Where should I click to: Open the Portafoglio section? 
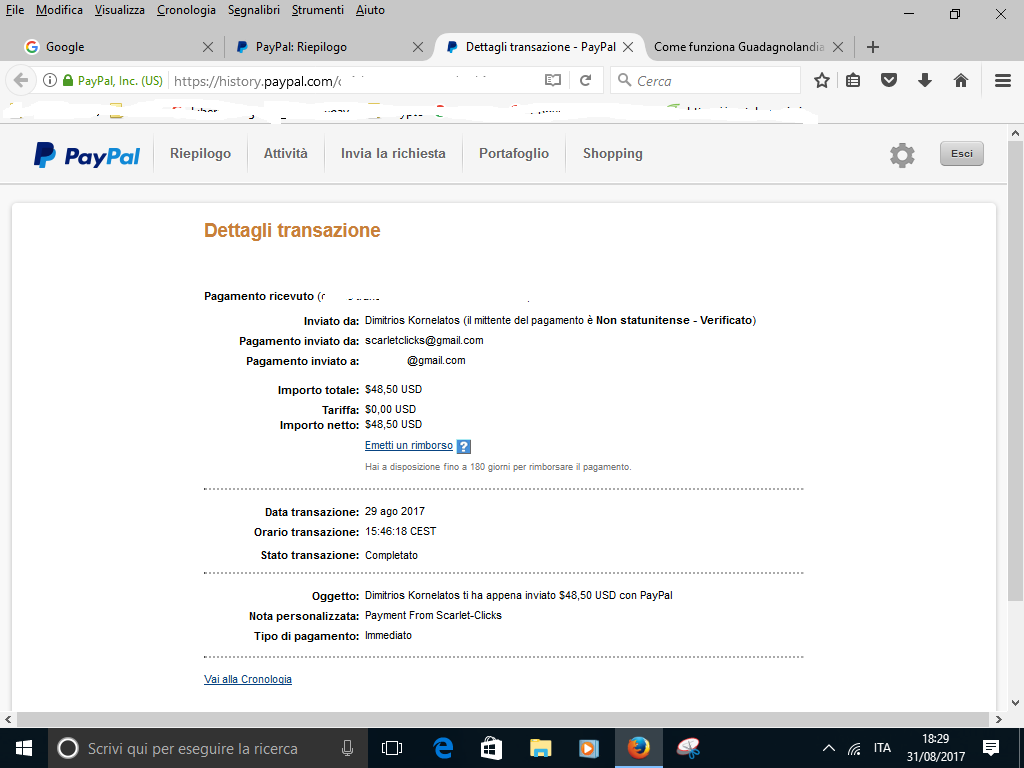click(514, 153)
